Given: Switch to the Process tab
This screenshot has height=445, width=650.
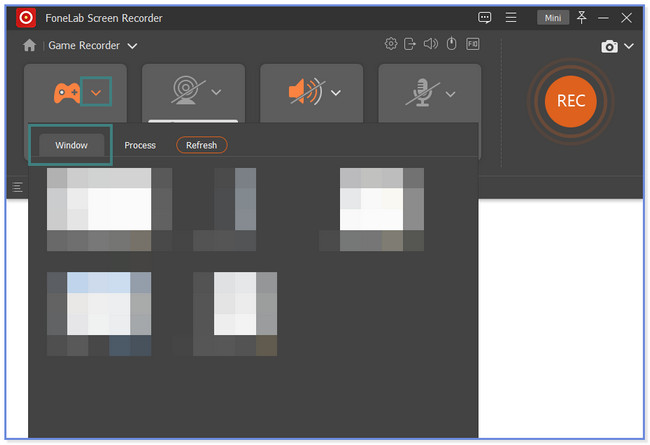Looking at the screenshot, I should click(x=140, y=145).
